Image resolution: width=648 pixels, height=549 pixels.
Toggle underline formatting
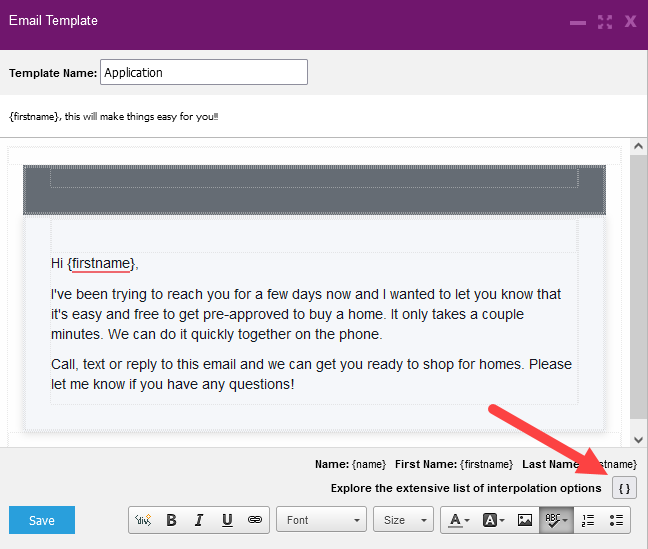(x=227, y=520)
